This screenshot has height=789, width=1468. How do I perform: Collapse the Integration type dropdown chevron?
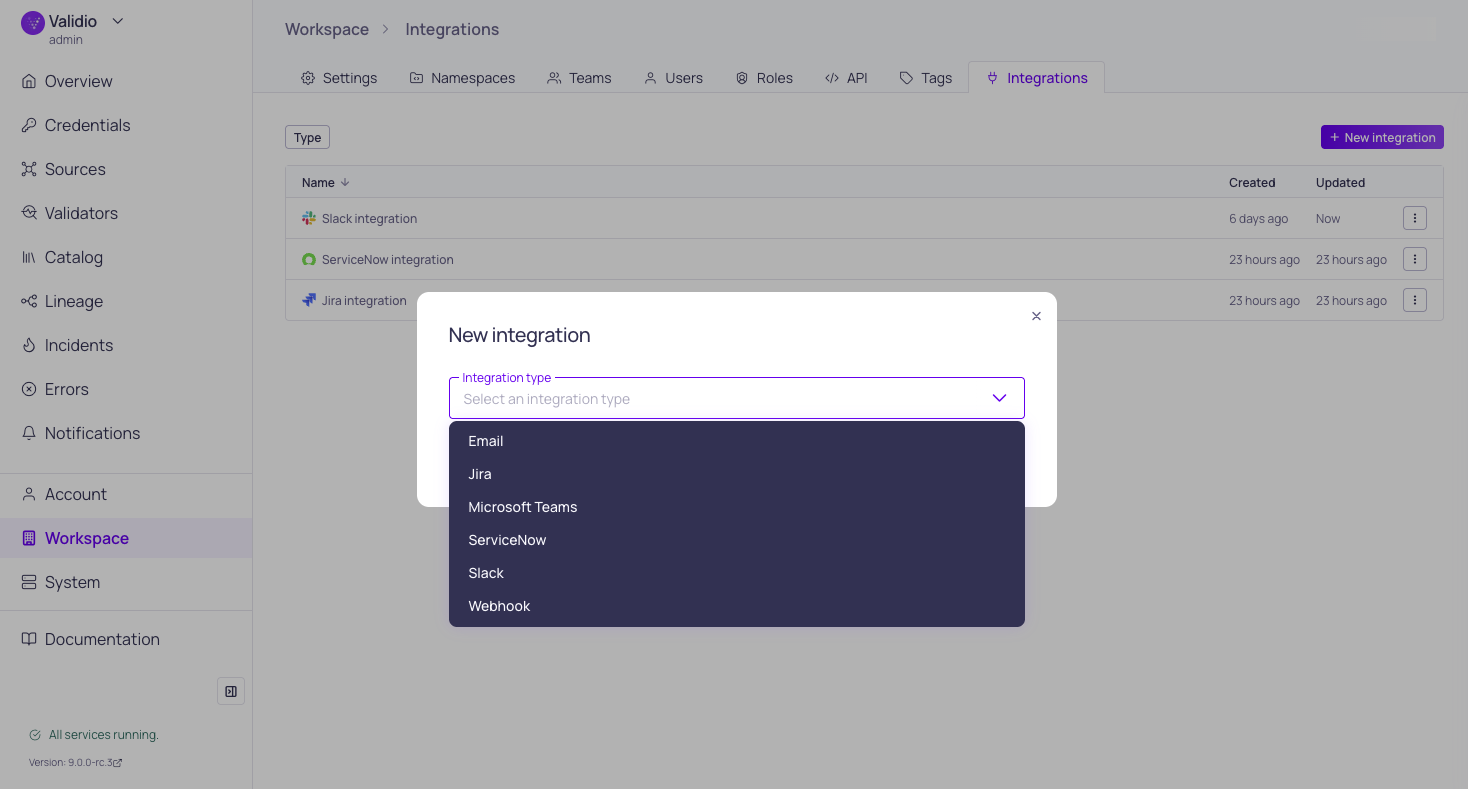pos(999,398)
